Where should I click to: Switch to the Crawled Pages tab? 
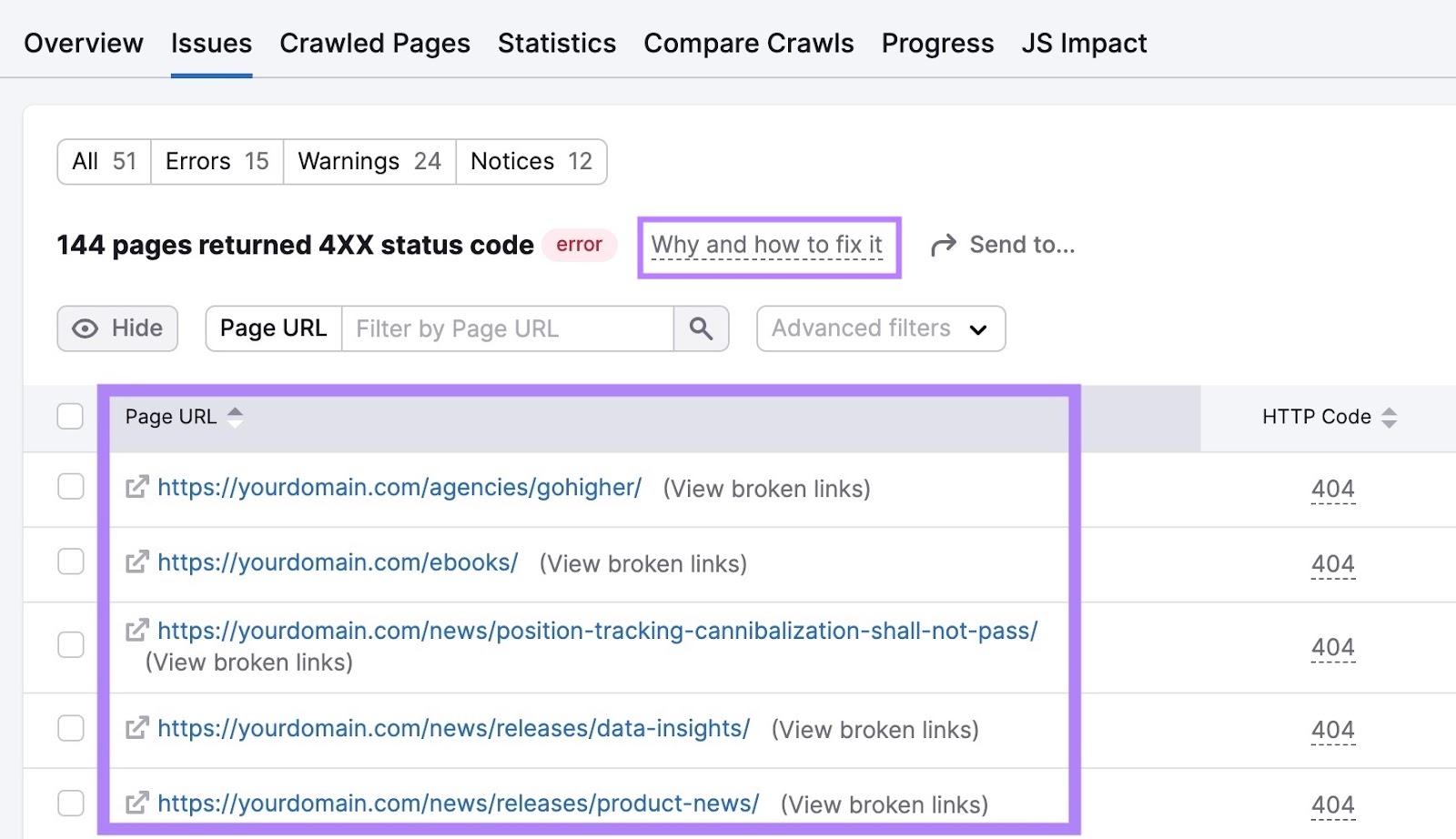coord(374,44)
